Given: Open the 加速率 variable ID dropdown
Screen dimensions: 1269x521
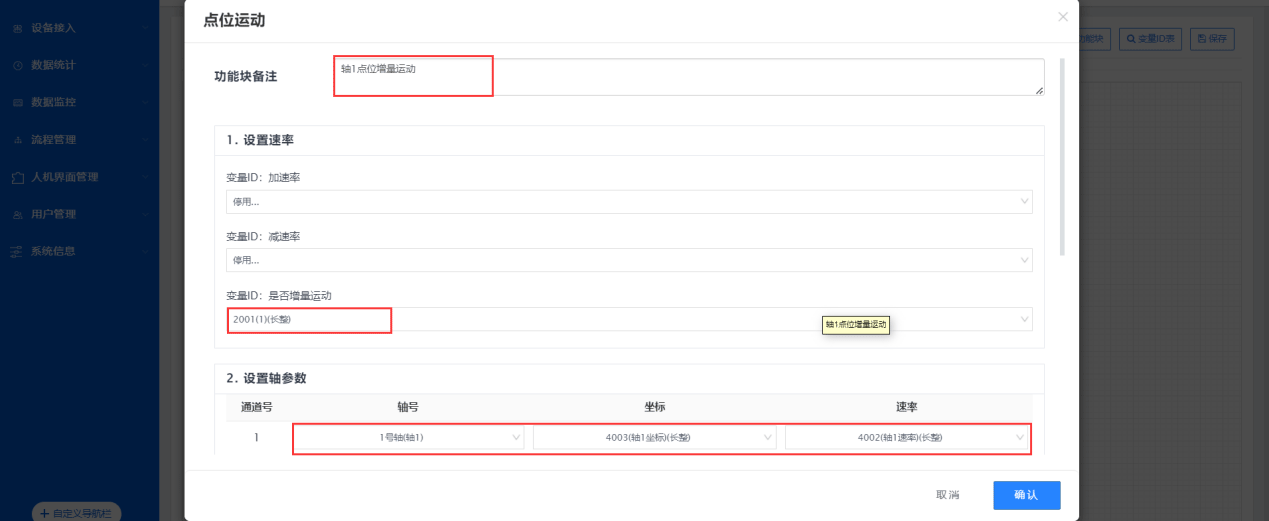Looking at the screenshot, I should click(628, 202).
